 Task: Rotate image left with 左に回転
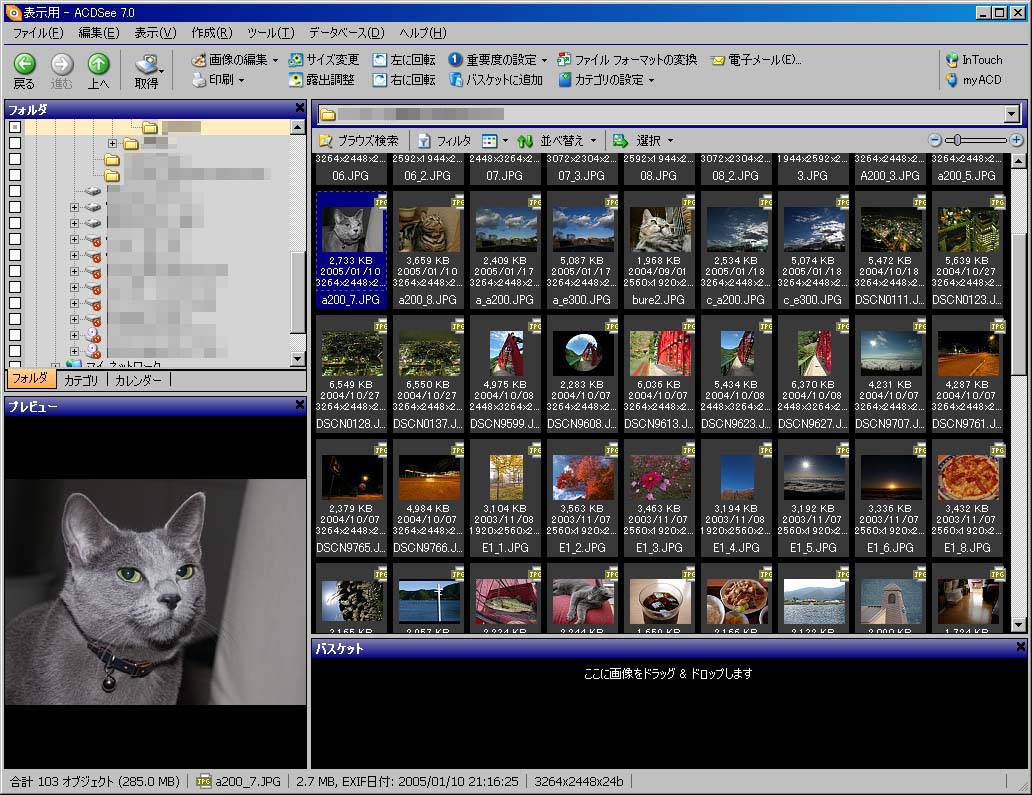tap(404, 60)
